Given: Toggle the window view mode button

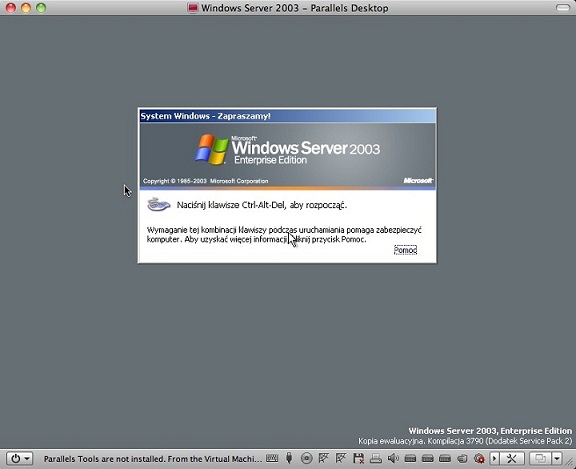Looking at the screenshot, I should pyautogui.click(x=540, y=458).
